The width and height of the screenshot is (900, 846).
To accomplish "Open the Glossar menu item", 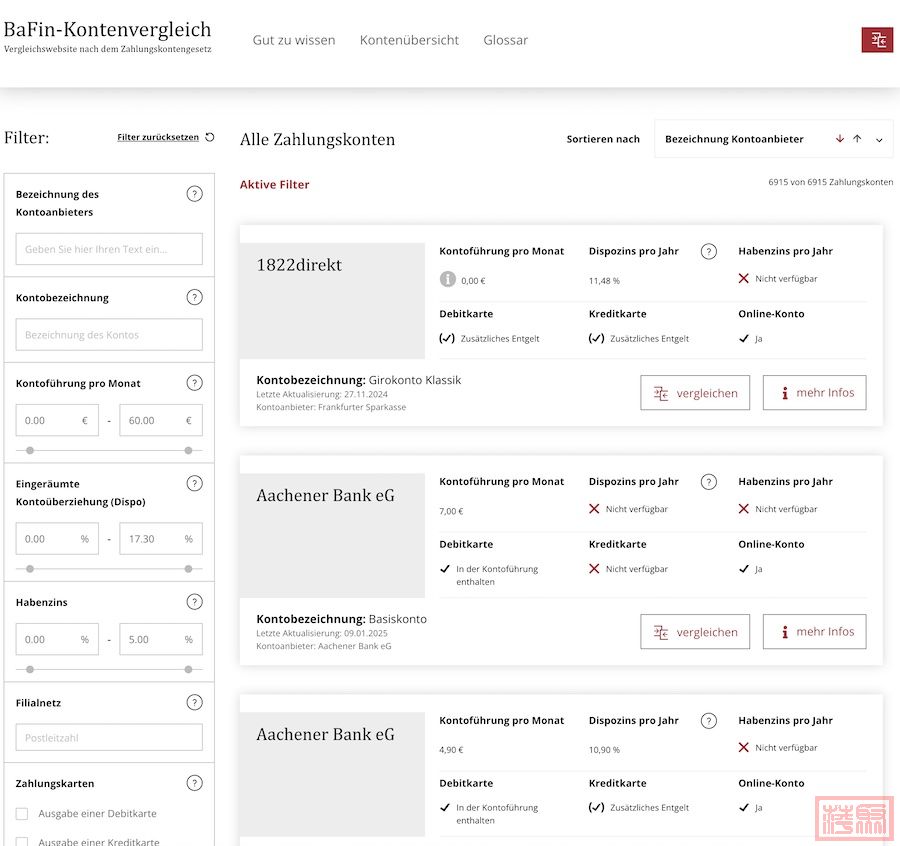I will click(506, 40).
